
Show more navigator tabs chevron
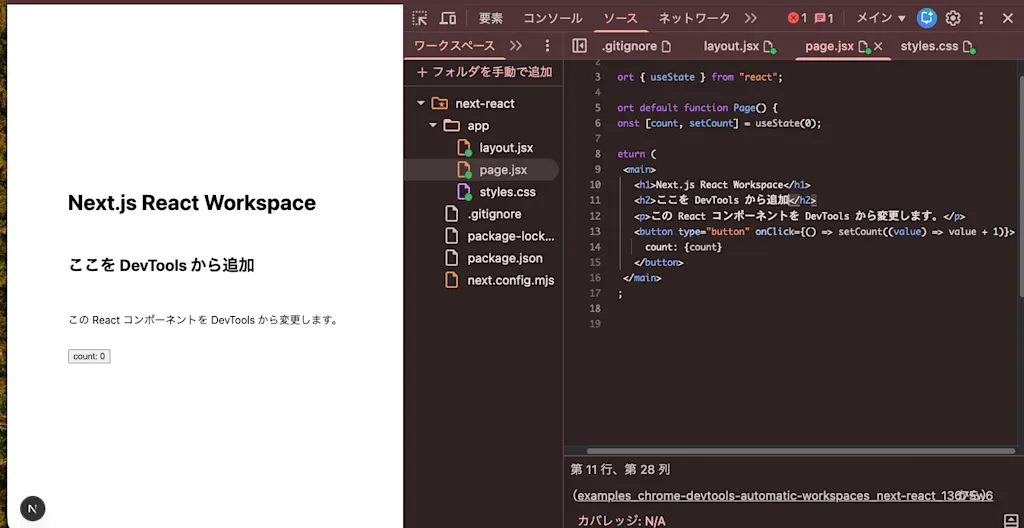pos(516,46)
